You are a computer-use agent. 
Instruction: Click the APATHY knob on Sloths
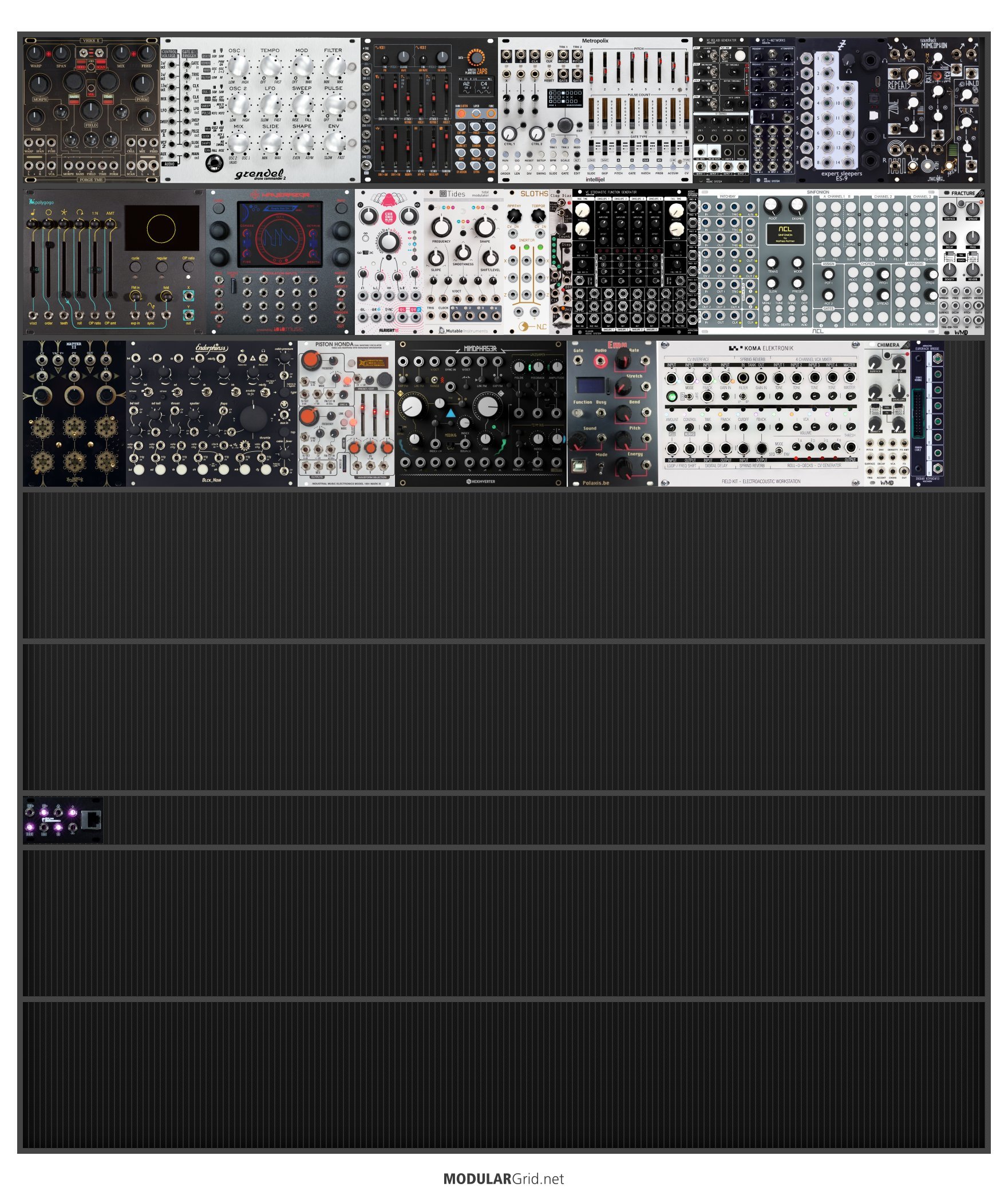tap(514, 216)
